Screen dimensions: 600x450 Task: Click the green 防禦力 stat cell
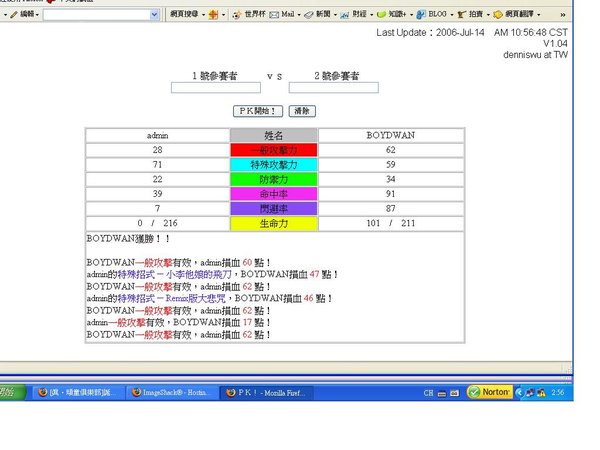pyautogui.click(x=274, y=179)
